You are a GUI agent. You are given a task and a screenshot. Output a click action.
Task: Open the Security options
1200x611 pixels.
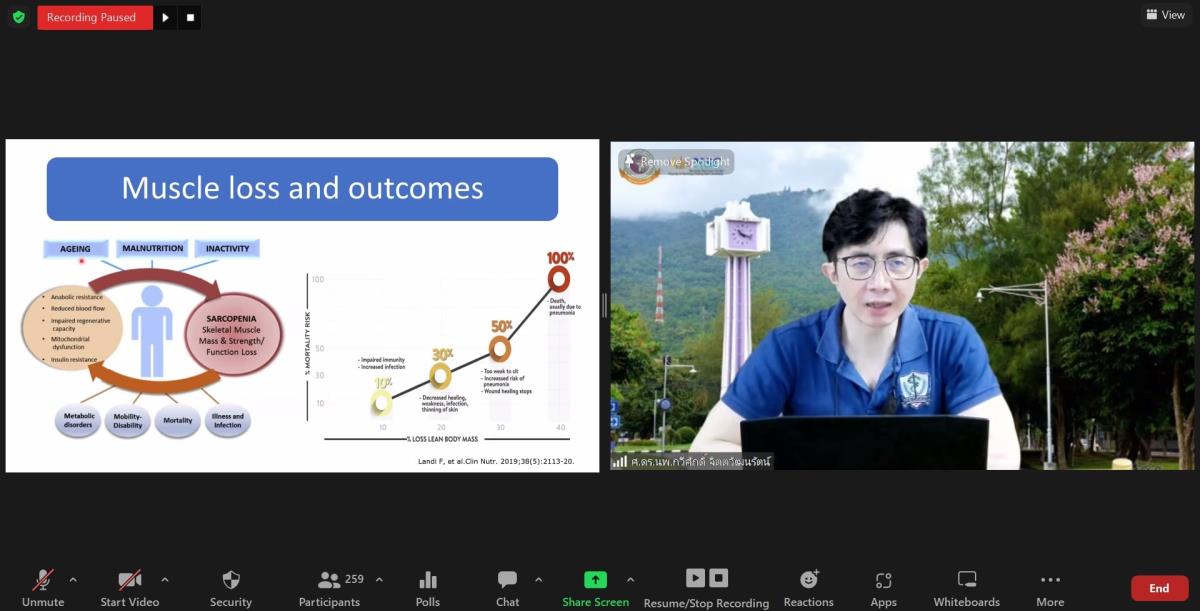[231, 587]
